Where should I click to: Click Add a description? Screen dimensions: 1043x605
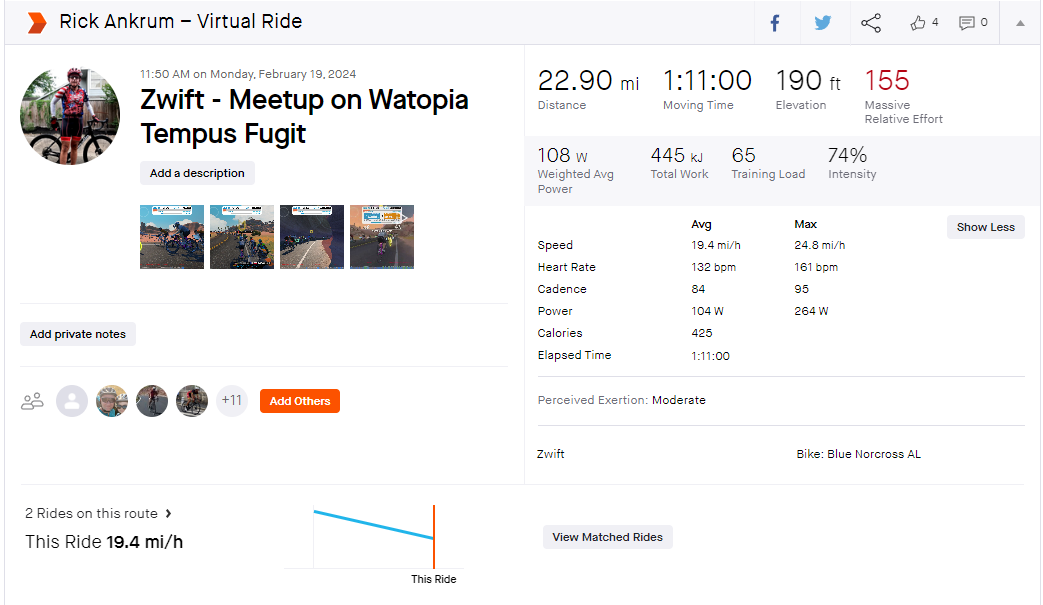[197, 173]
